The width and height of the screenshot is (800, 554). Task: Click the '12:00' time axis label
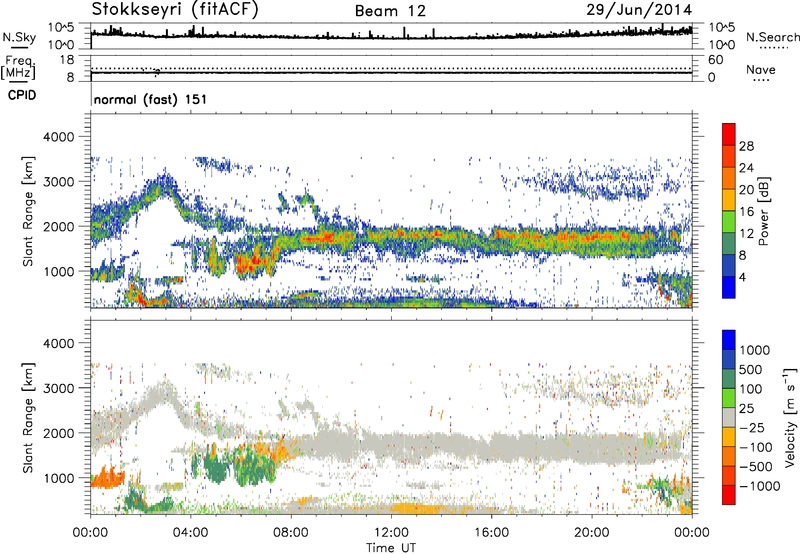391,533
